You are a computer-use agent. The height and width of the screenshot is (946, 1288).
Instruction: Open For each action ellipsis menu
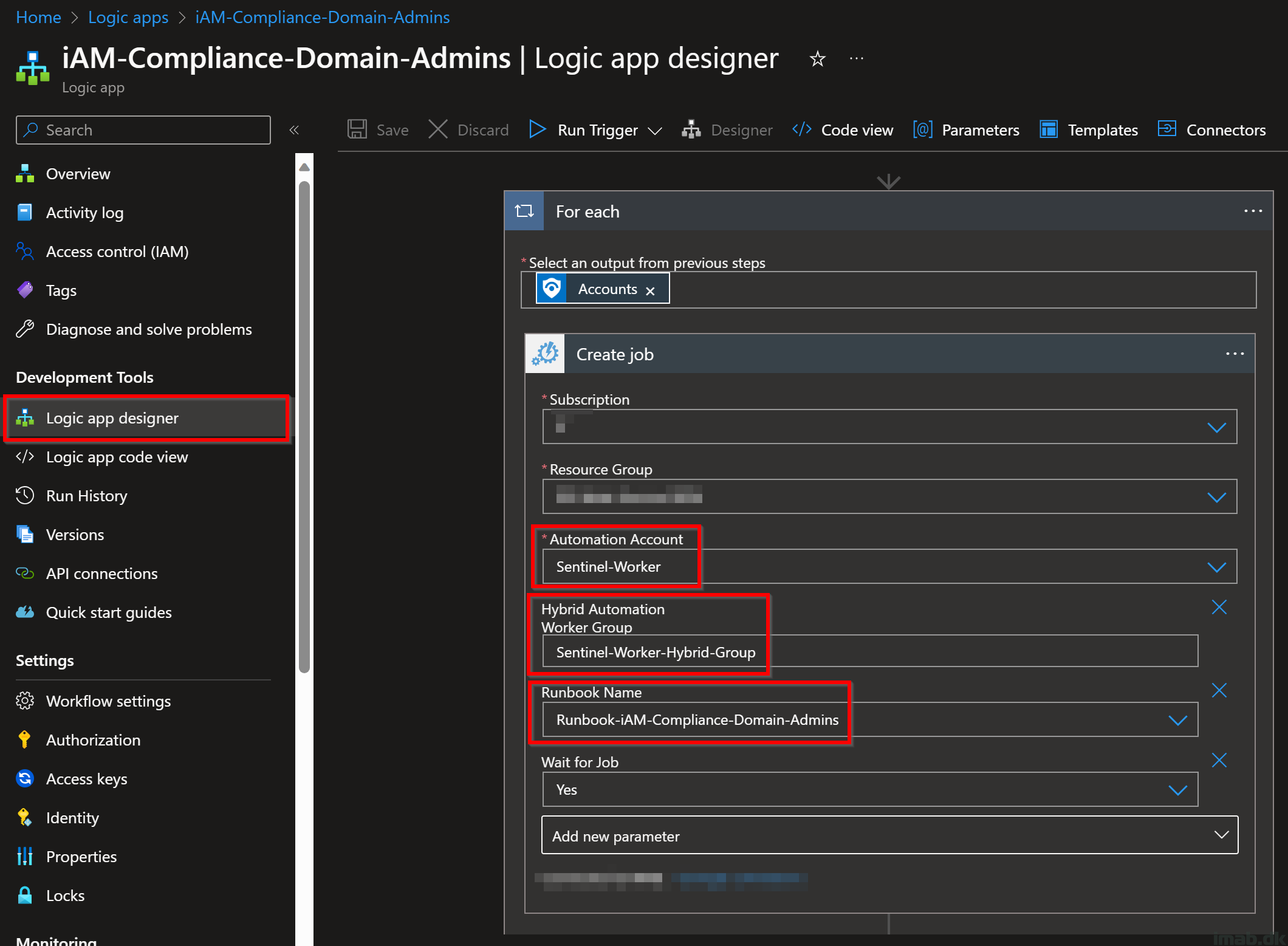point(1253,211)
